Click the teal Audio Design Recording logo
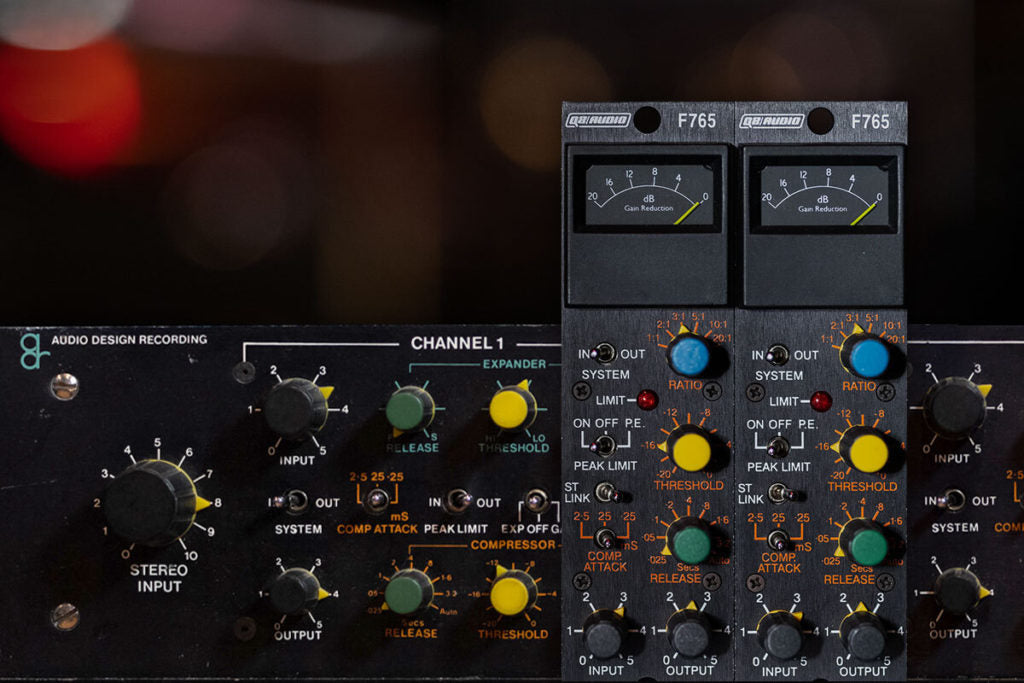Viewport: 1024px width, 683px height. (34, 351)
